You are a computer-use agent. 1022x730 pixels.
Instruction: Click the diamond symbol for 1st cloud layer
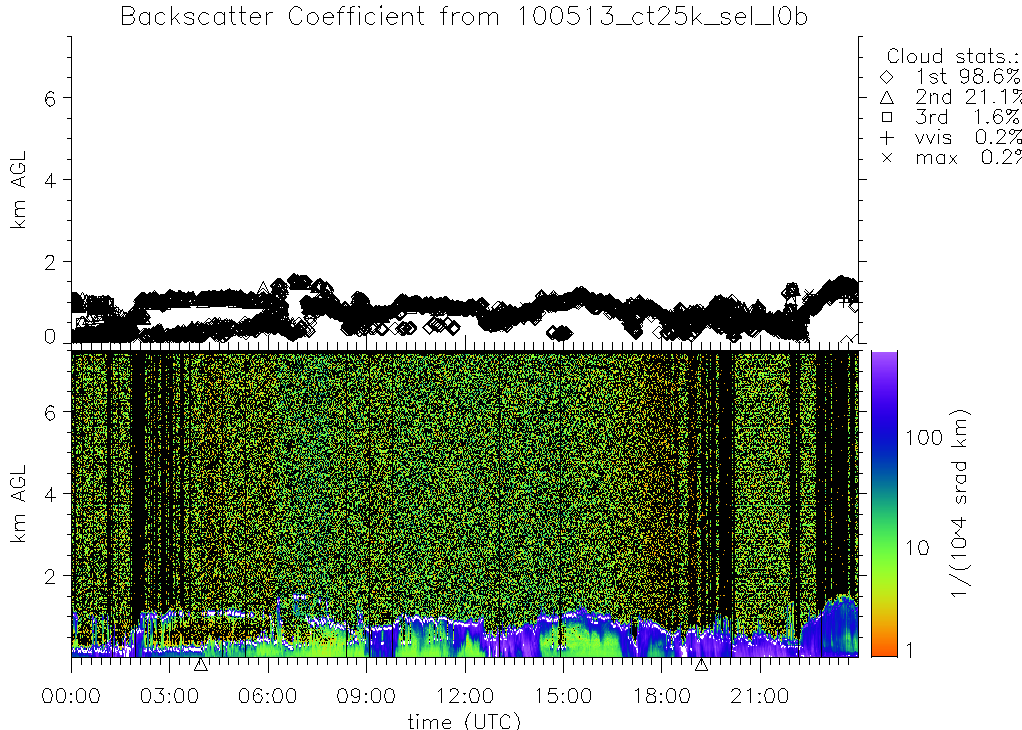(886, 77)
